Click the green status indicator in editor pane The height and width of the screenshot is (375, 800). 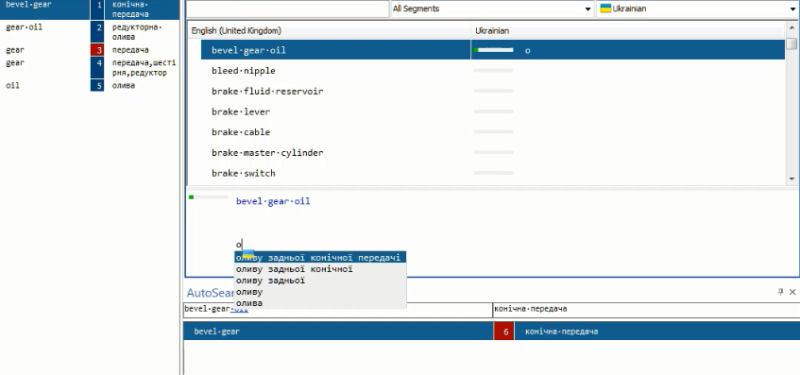(x=191, y=197)
